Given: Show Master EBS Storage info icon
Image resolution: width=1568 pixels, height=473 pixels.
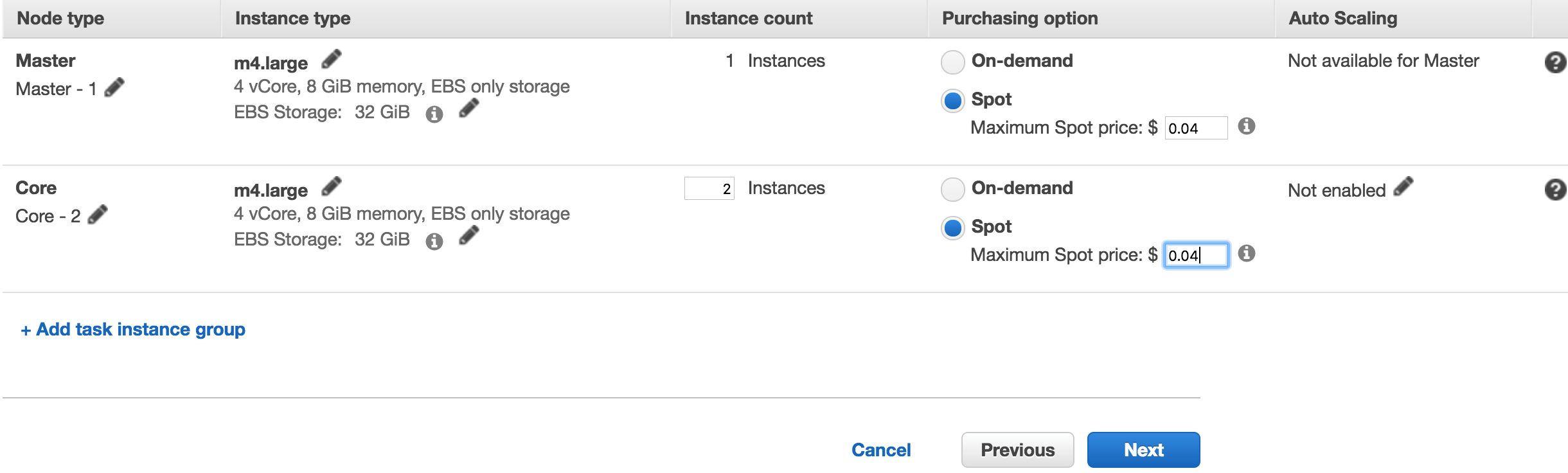Looking at the screenshot, I should pos(434,114).
